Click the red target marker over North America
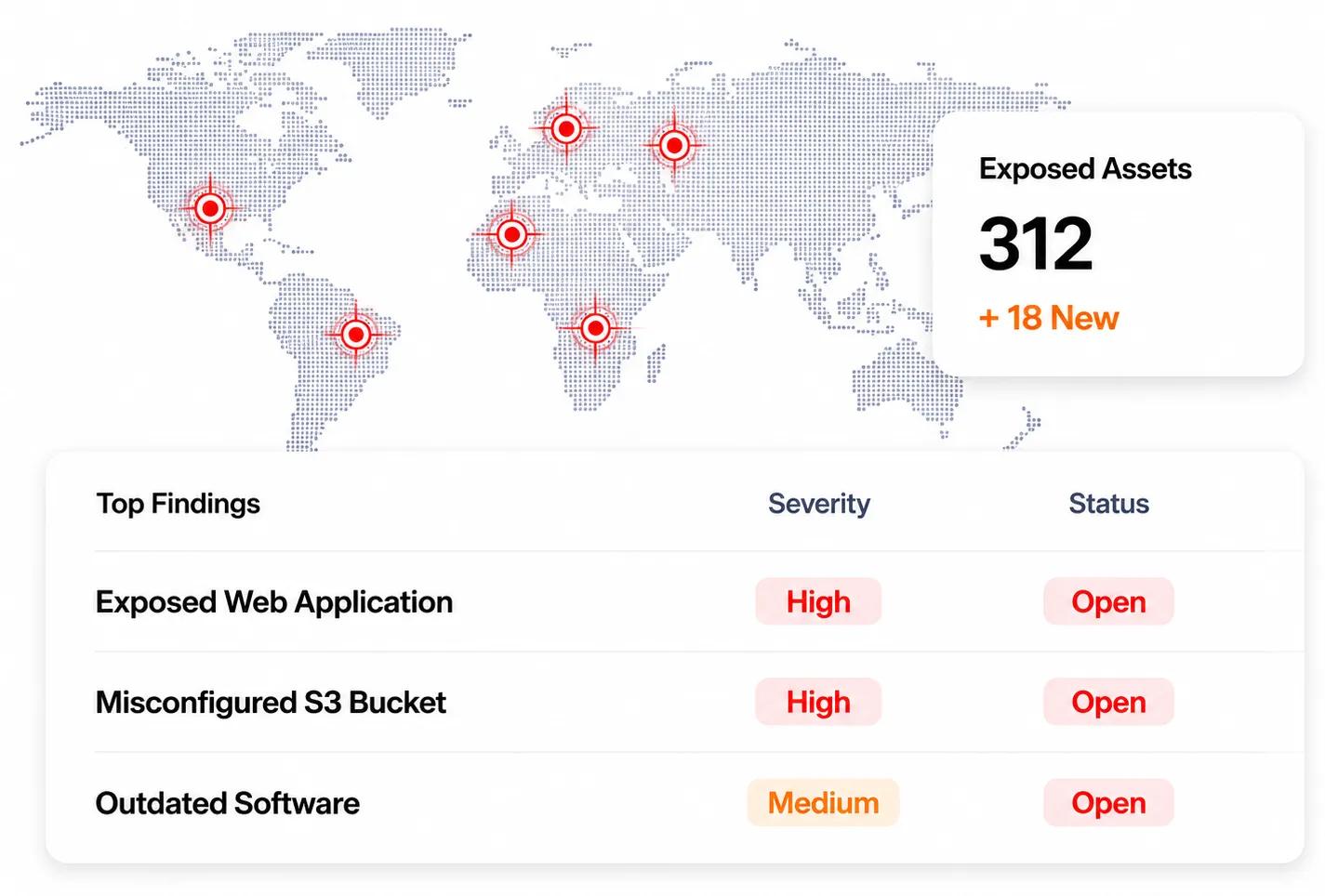Viewport: 1325px width, 896px height. 211,208
